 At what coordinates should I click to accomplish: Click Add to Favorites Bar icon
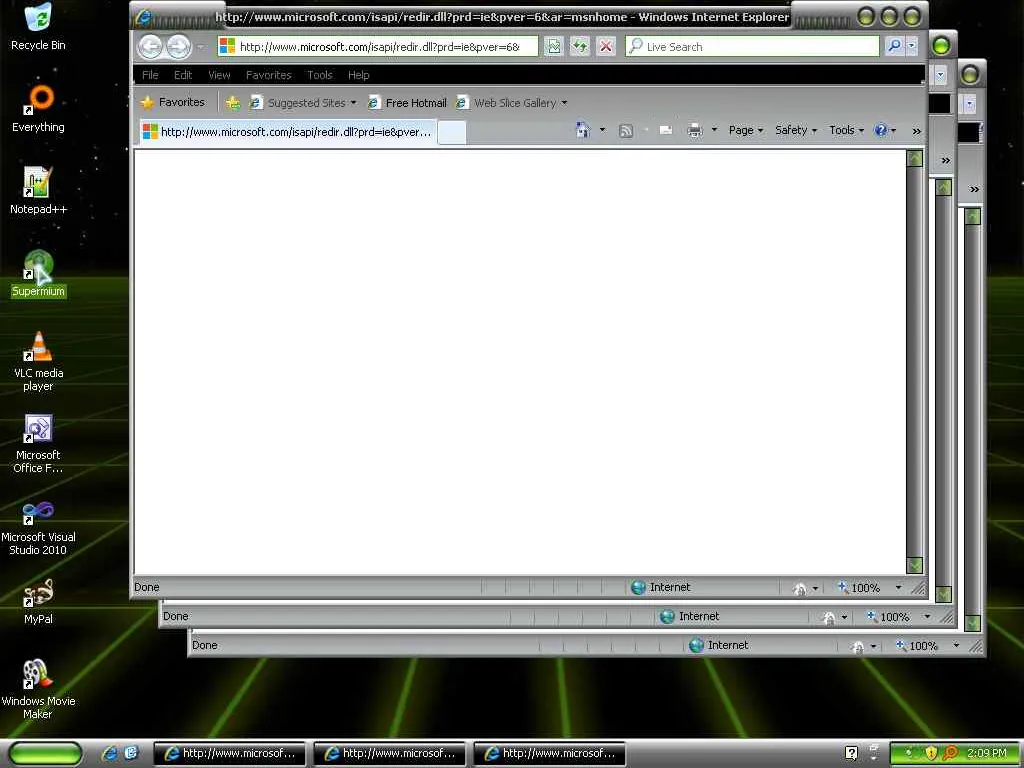pyautogui.click(x=232, y=103)
